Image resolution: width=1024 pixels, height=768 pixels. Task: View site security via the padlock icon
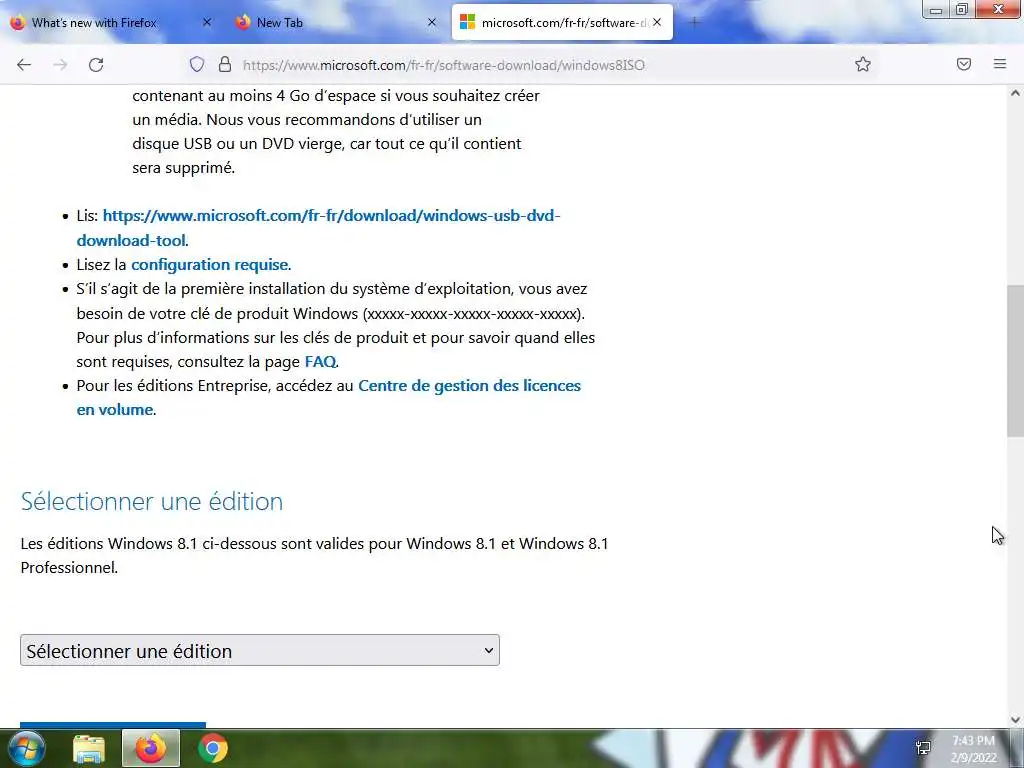click(225, 64)
